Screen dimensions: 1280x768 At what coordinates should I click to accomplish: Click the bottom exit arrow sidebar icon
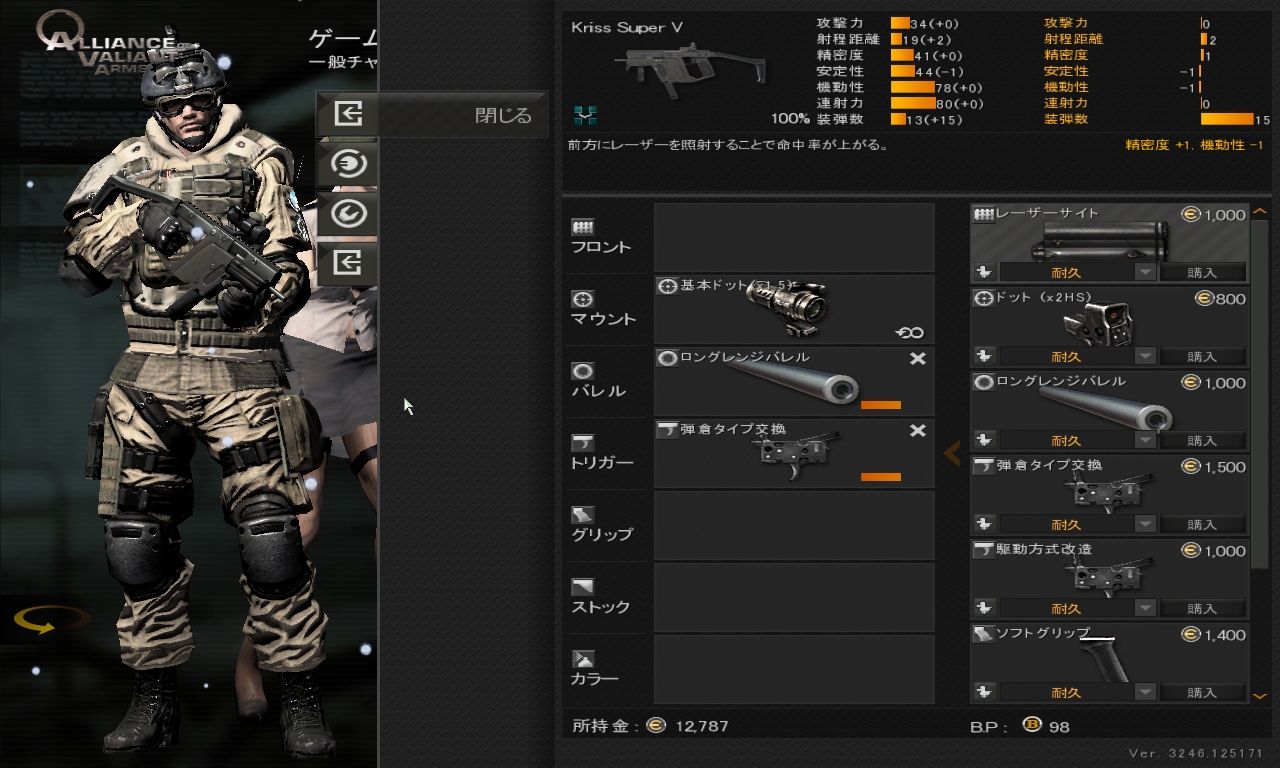[x=347, y=264]
